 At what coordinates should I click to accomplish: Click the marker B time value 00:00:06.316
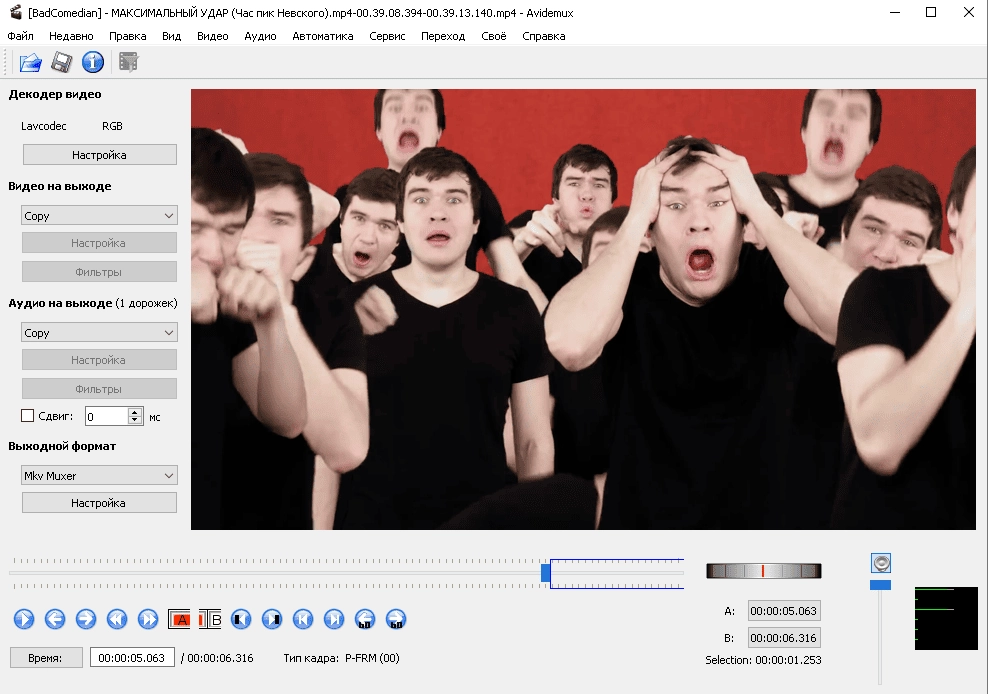click(x=783, y=638)
